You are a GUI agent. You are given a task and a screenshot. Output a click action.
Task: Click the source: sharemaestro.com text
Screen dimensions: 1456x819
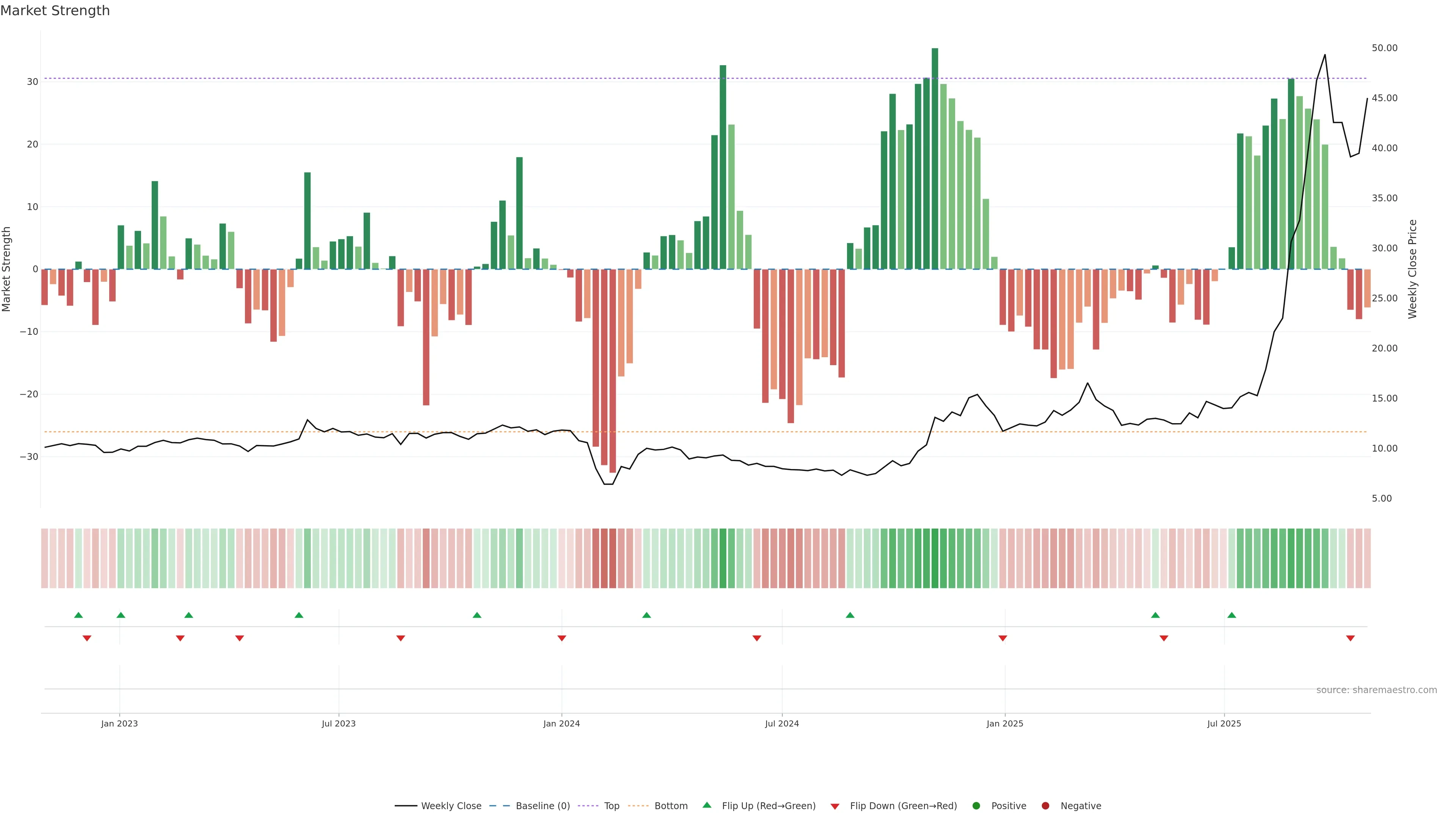tap(1376, 690)
